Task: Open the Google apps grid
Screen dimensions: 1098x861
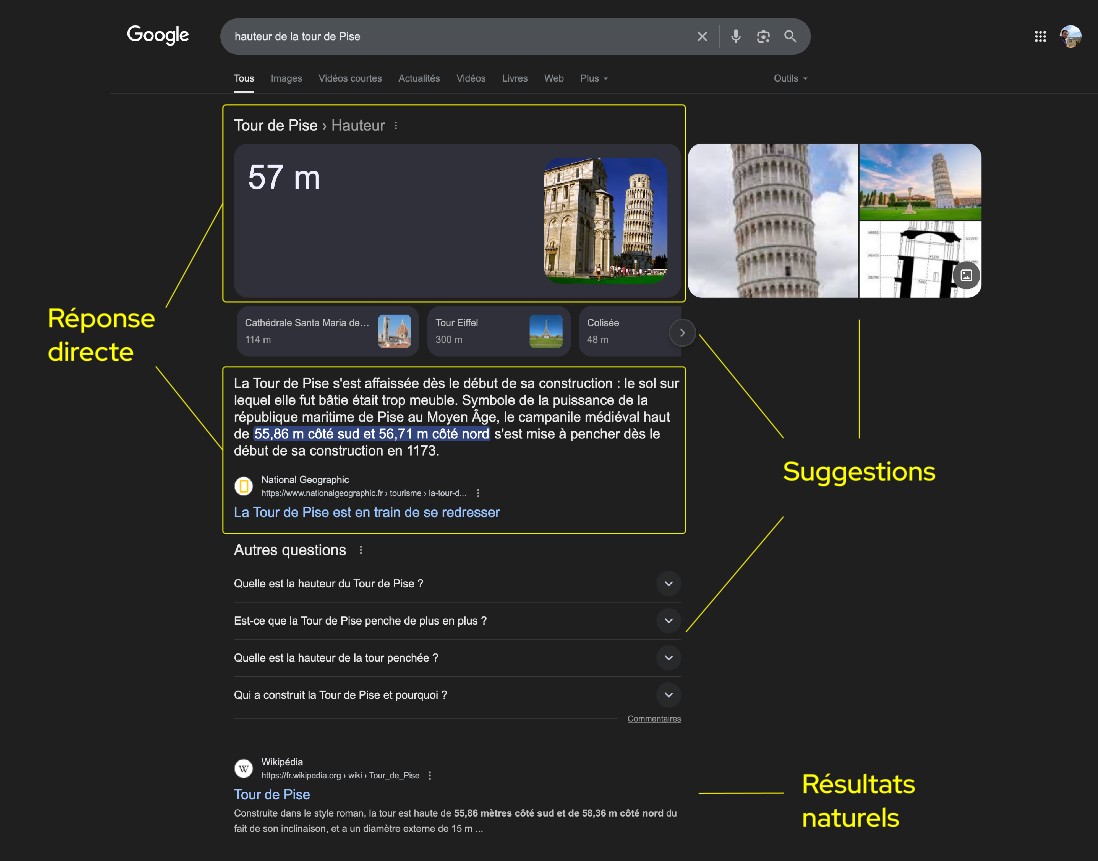Action: tap(1040, 37)
